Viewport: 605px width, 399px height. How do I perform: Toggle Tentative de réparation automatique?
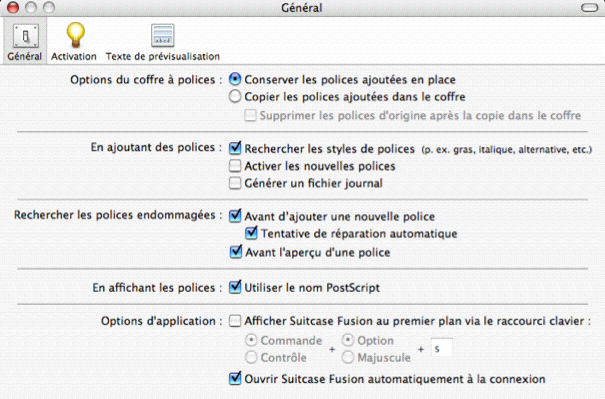251,233
